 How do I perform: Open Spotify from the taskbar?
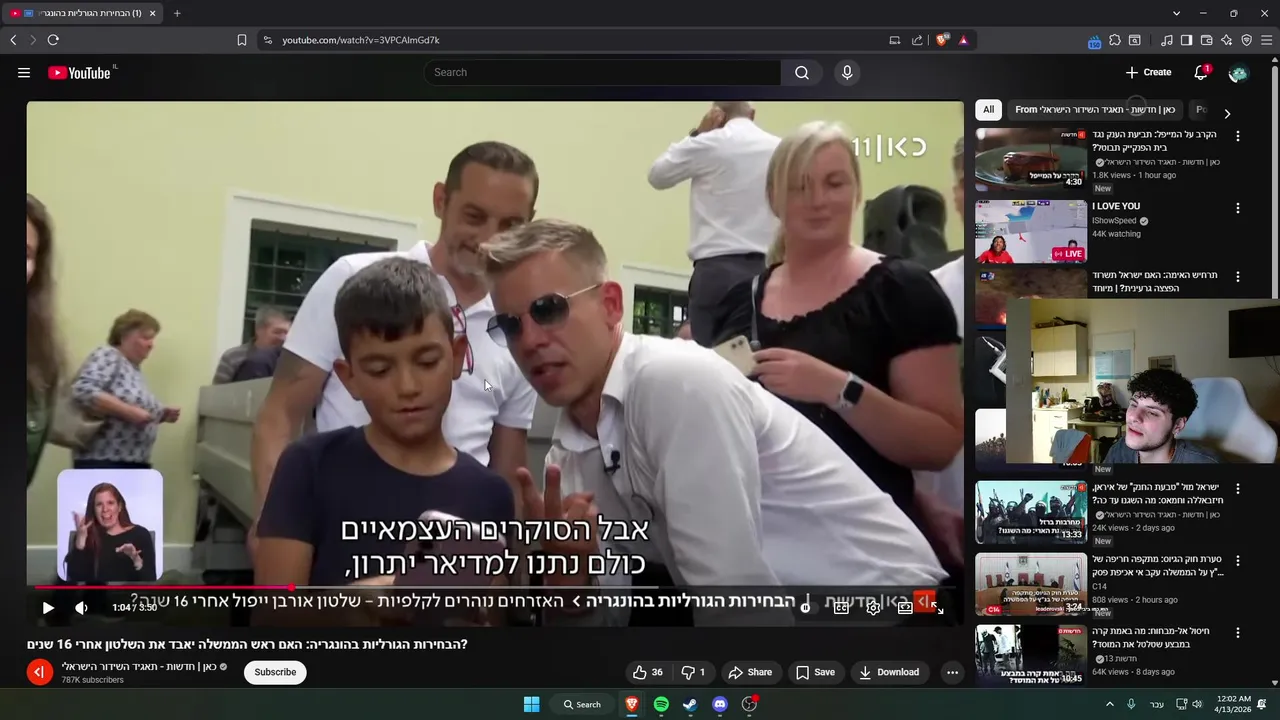pos(661,704)
